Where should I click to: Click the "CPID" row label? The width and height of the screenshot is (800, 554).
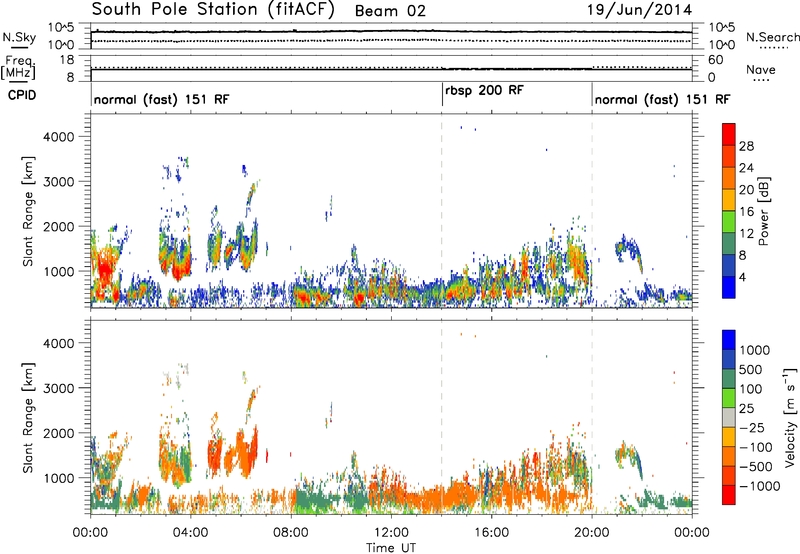pos(22,95)
